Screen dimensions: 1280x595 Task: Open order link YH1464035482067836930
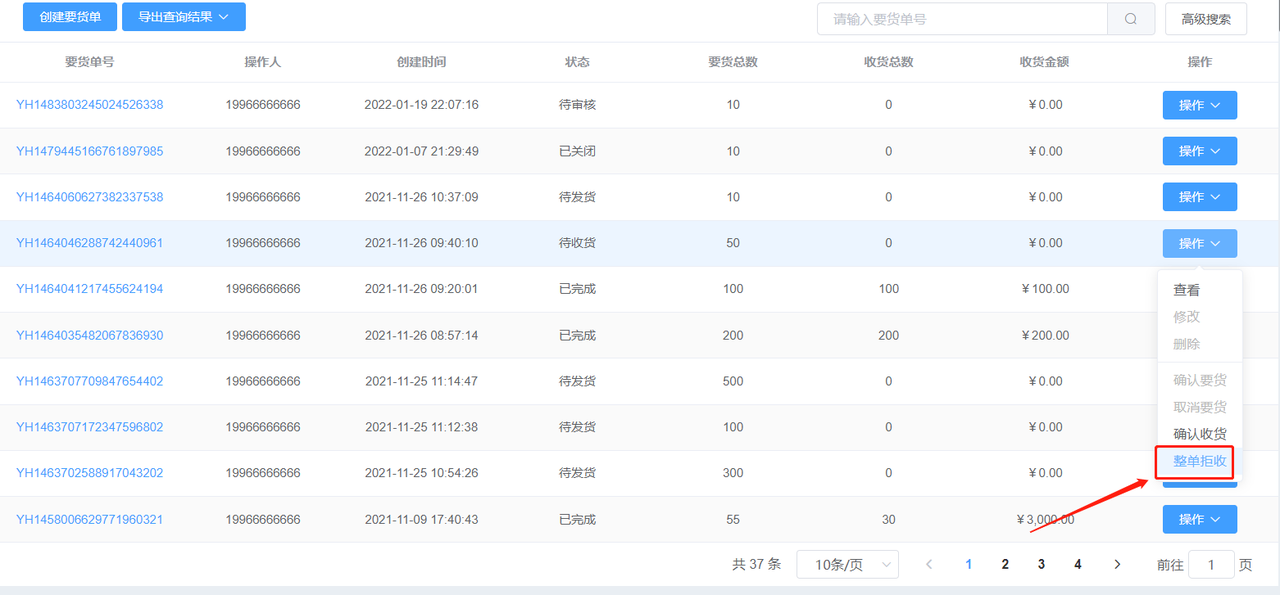(90, 335)
